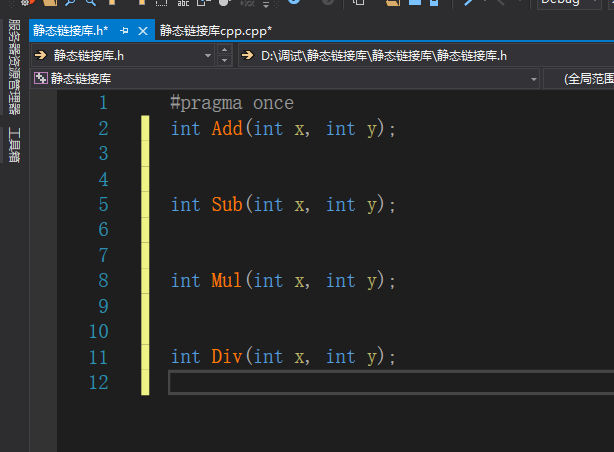Expand the 静态链接库 project scope dropdown
The height and width of the screenshot is (452, 614).
(533, 78)
